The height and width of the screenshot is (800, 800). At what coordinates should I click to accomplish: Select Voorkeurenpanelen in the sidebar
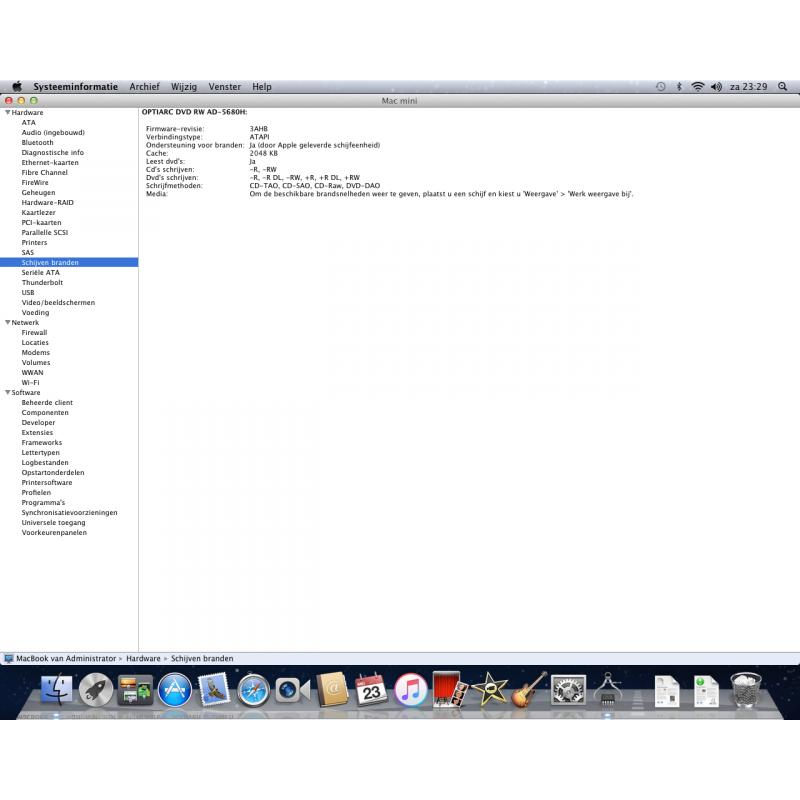pyautogui.click(x=54, y=533)
